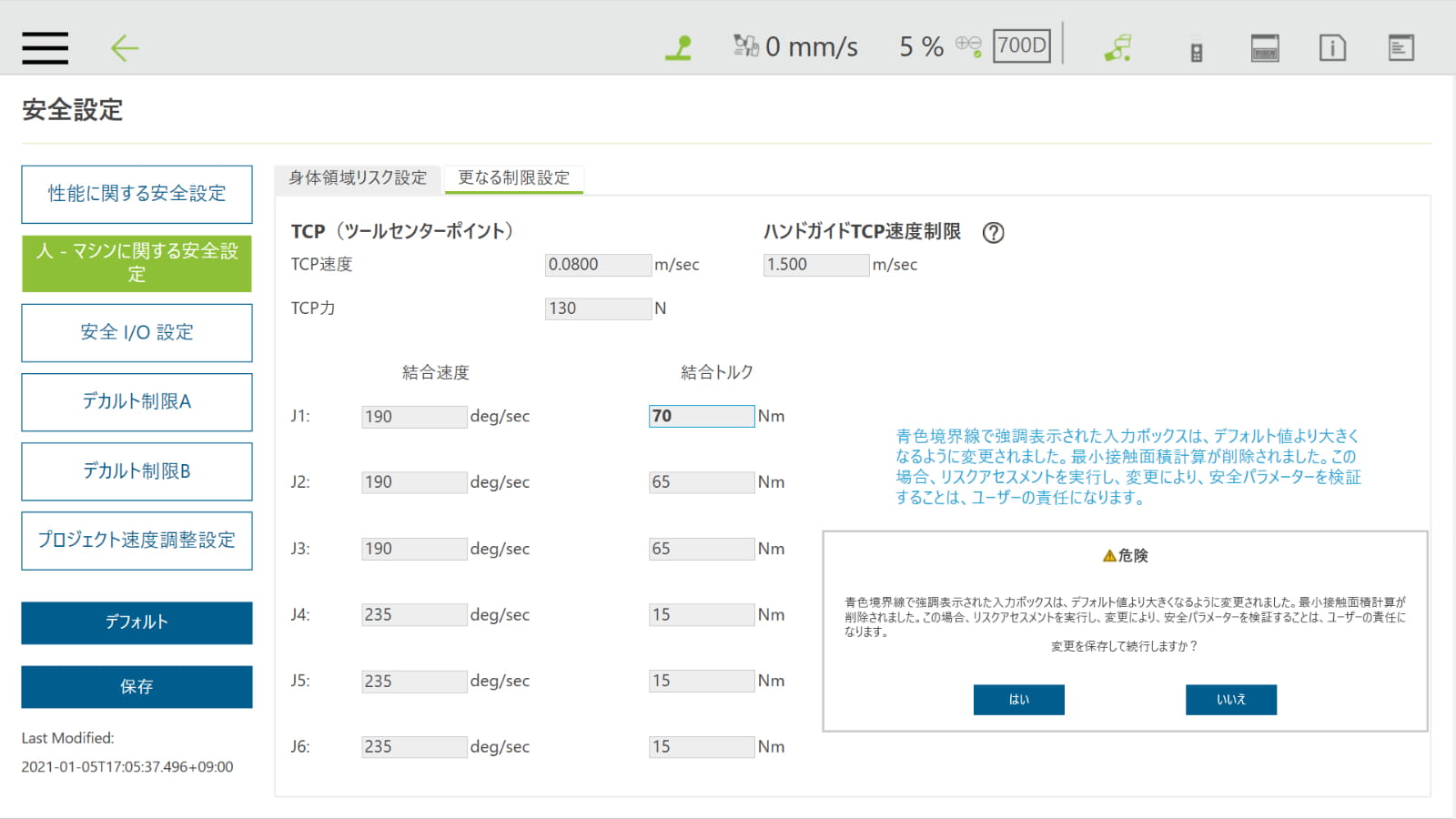Click the 危険 warning triangle icon
This screenshot has height=819, width=1456.
1109,556
